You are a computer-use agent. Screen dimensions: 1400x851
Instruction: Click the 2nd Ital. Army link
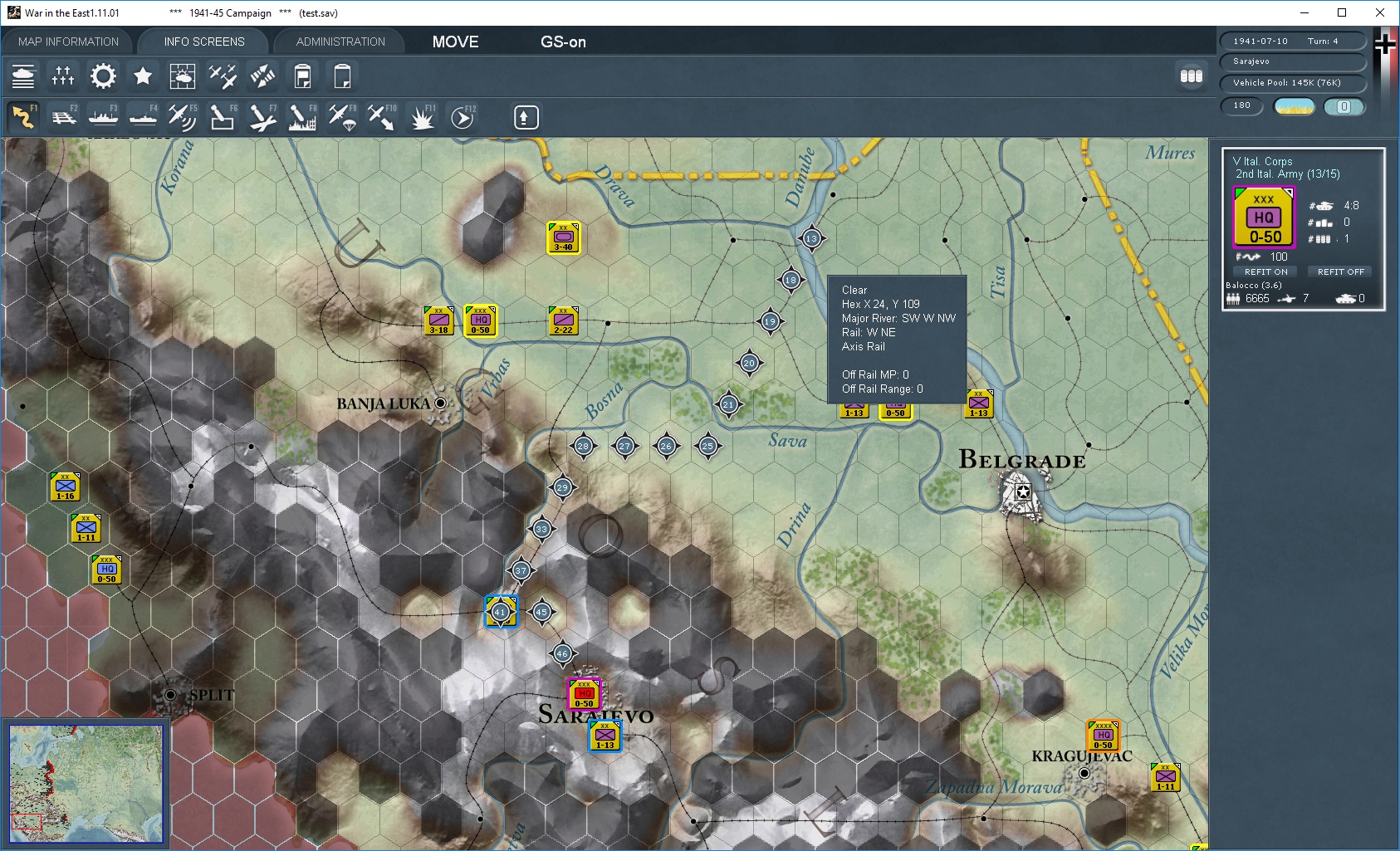[1287, 174]
